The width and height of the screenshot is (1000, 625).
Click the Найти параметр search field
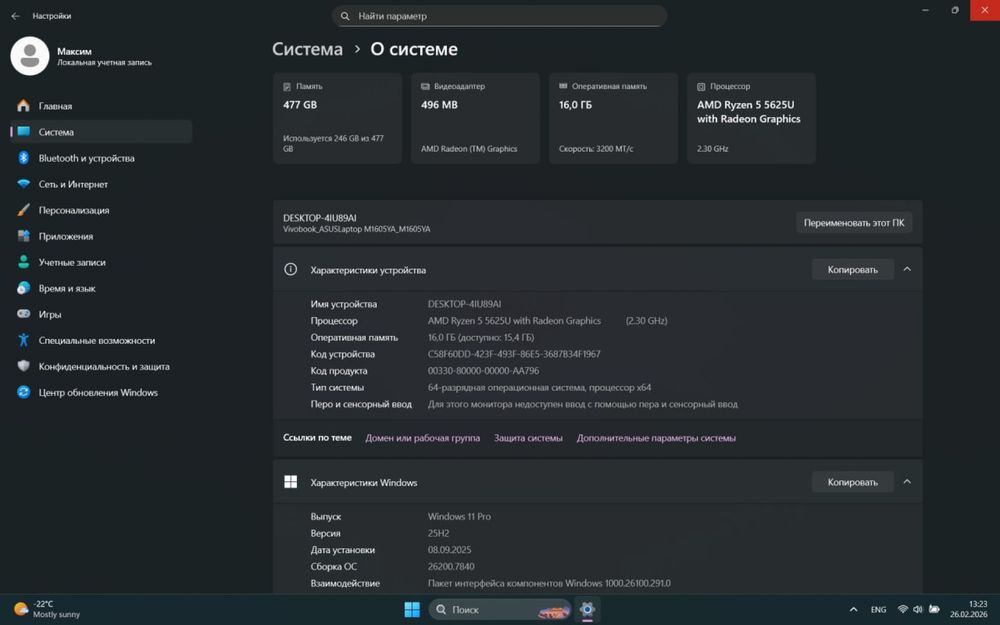499,16
